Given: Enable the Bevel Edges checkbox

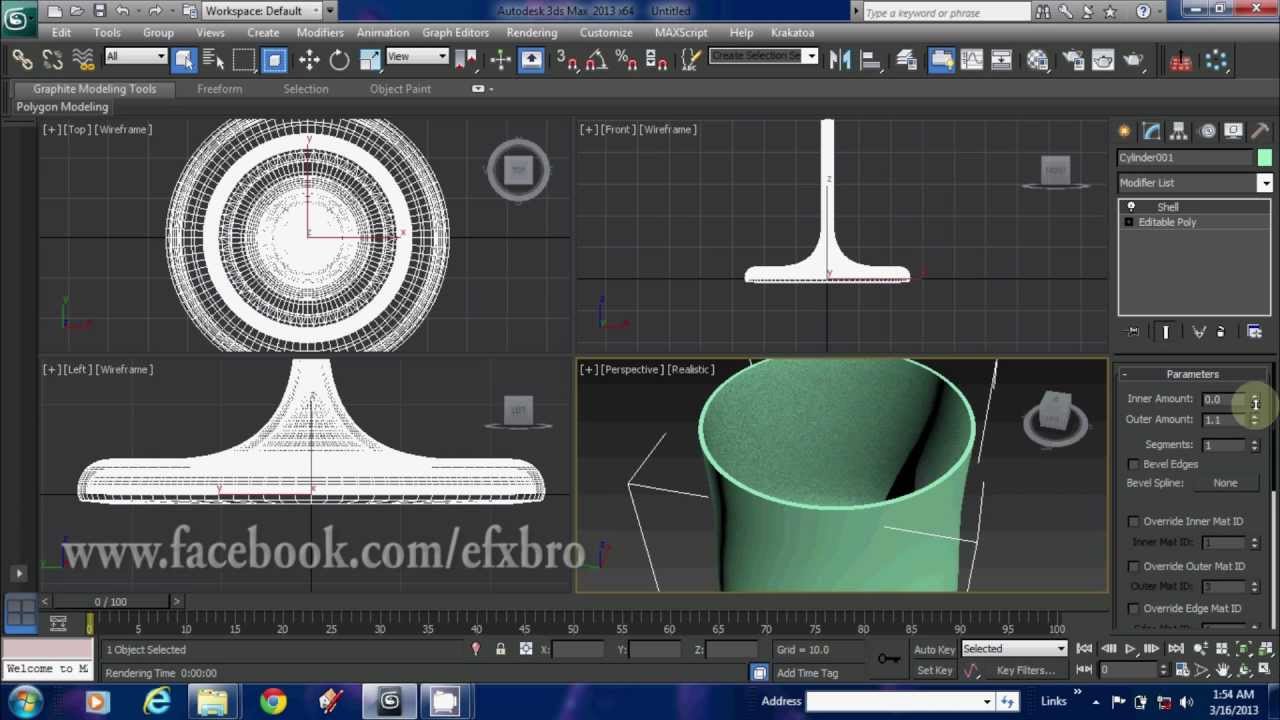Looking at the screenshot, I should coord(1133,464).
